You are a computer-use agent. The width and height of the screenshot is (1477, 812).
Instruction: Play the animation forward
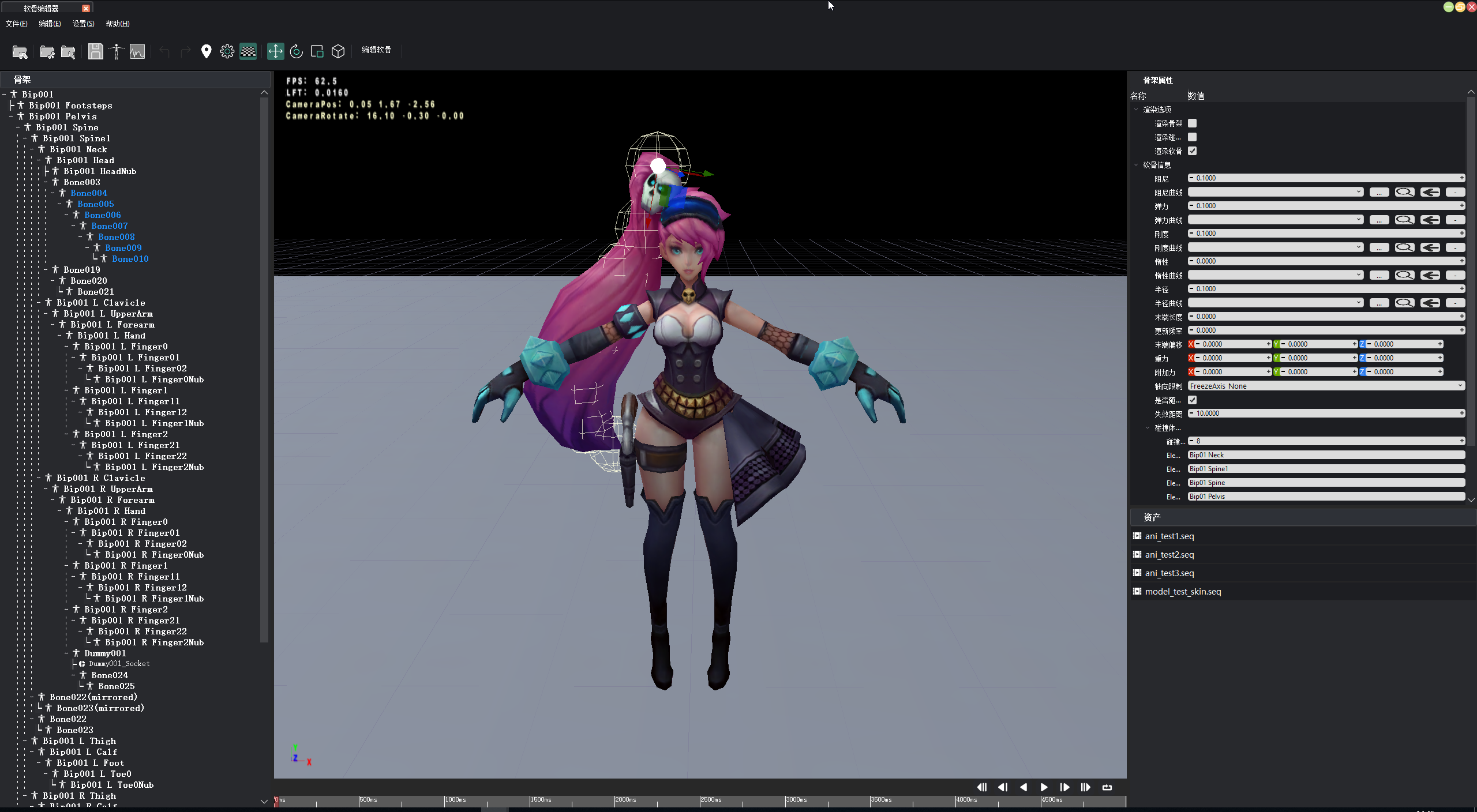pyautogui.click(x=1044, y=787)
